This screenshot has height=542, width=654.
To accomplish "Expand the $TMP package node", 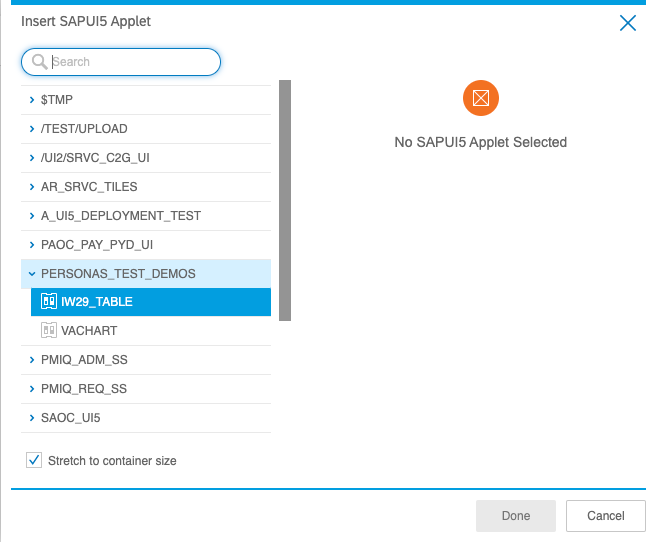I will 32,100.
